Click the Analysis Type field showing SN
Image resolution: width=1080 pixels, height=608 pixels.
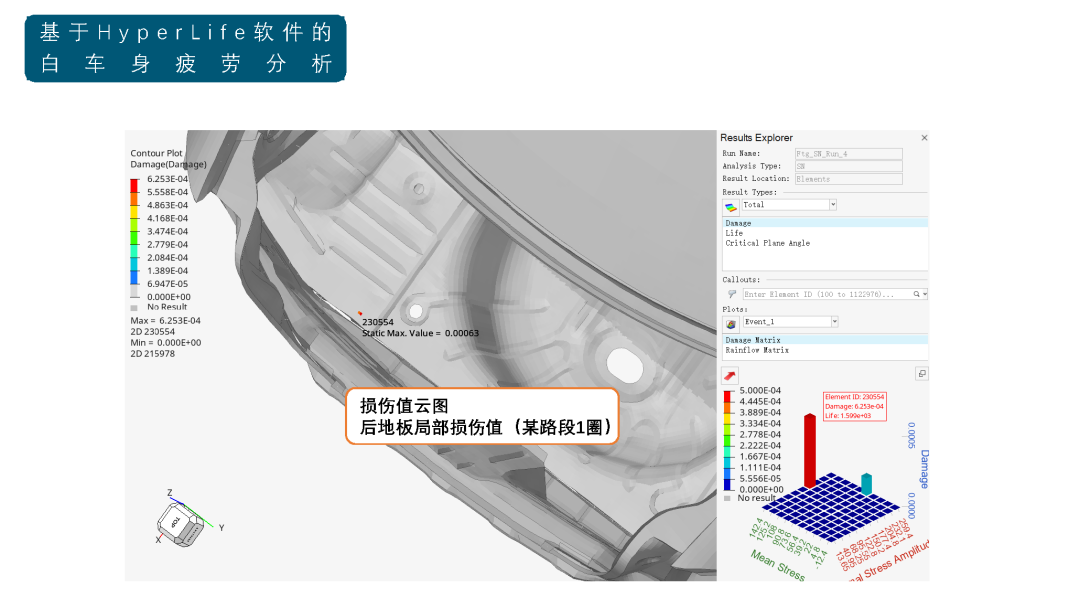point(849,166)
